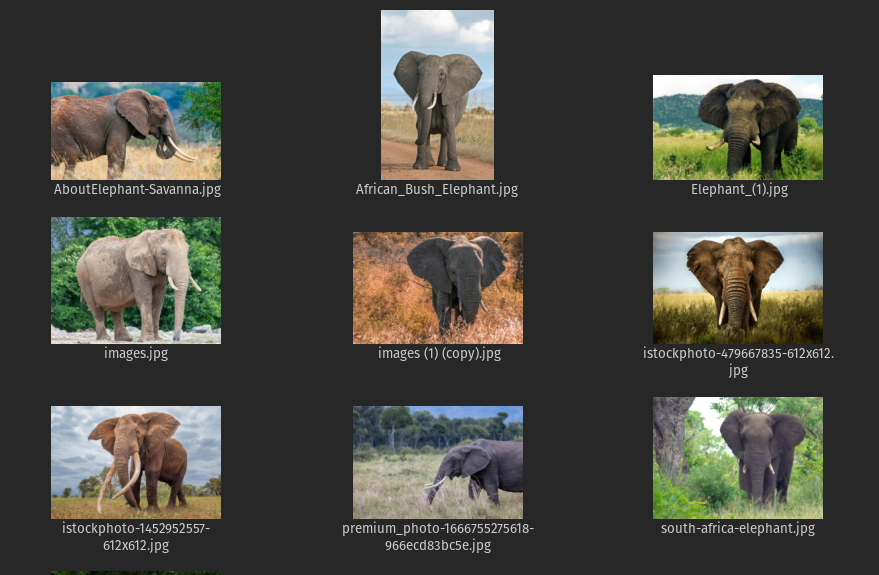Select the images.jpg elephant thumbnail

136,280
